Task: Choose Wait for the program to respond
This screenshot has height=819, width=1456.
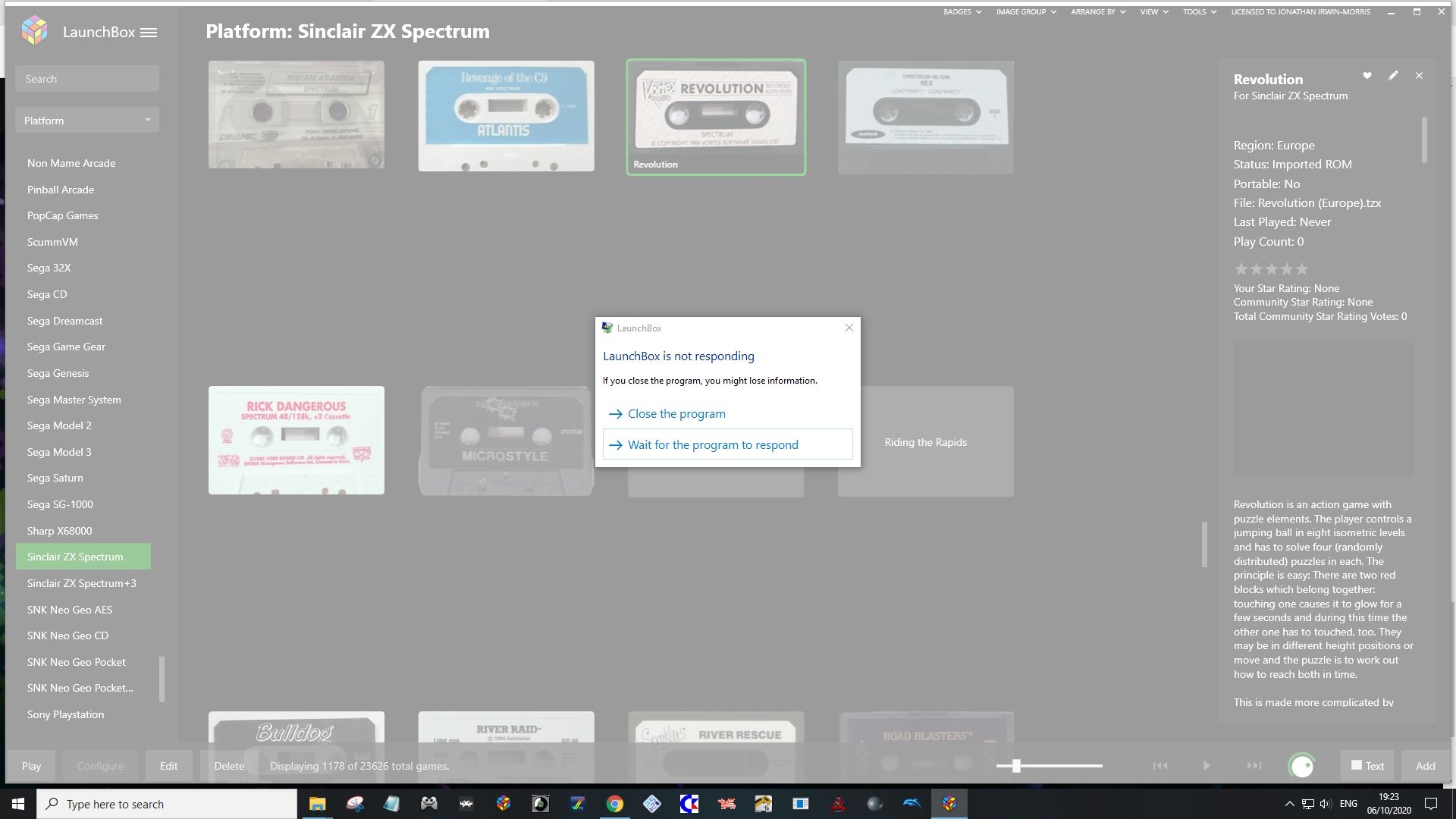Action: (x=728, y=444)
